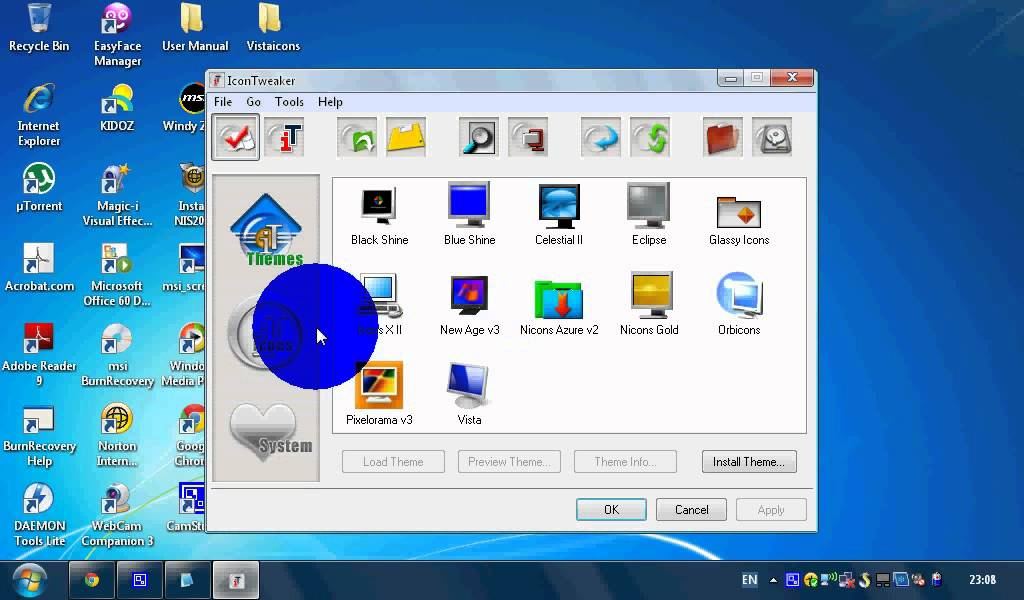Select the Black Shine theme

[379, 215]
